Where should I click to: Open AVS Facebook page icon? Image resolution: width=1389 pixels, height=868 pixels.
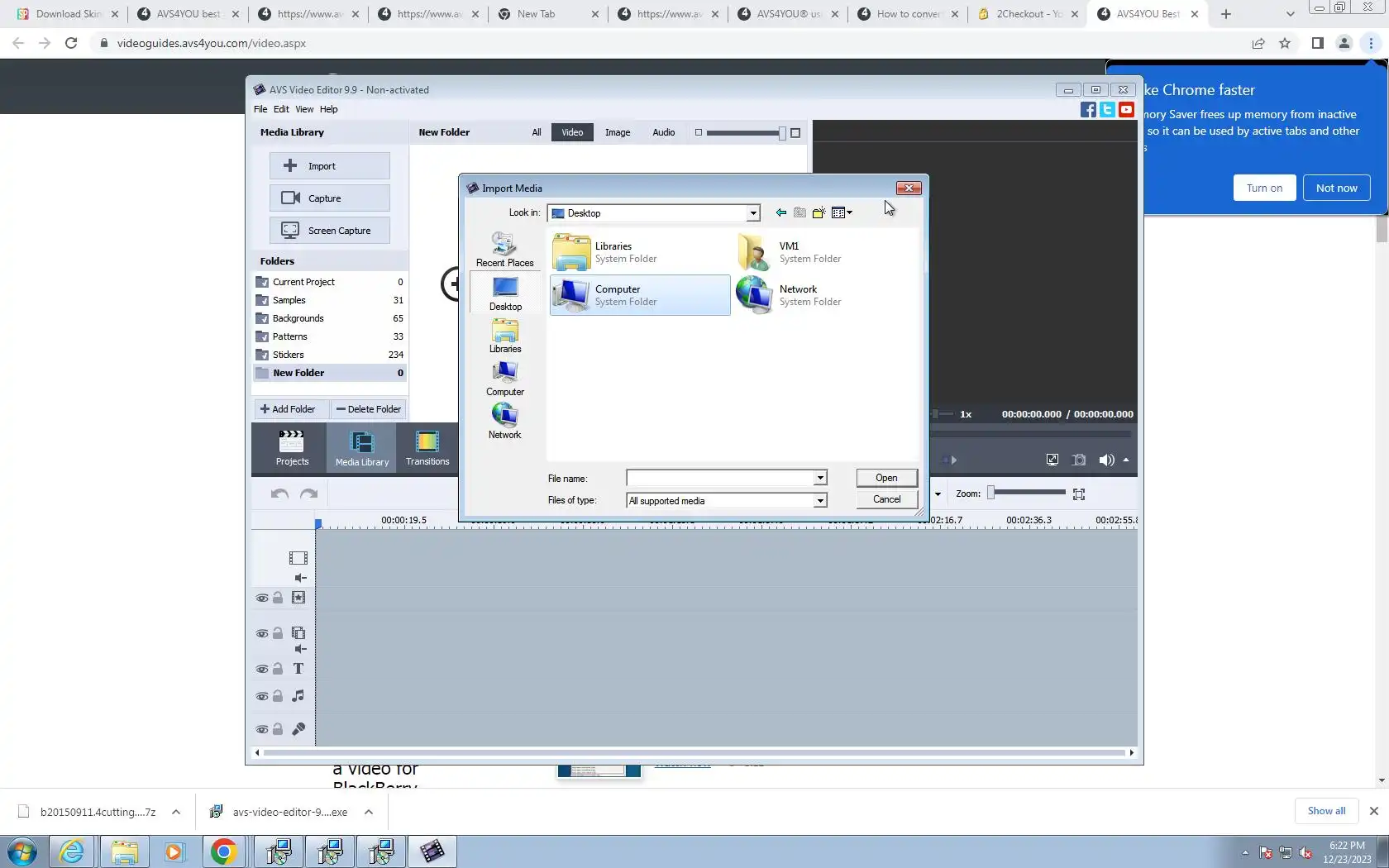click(1088, 110)
